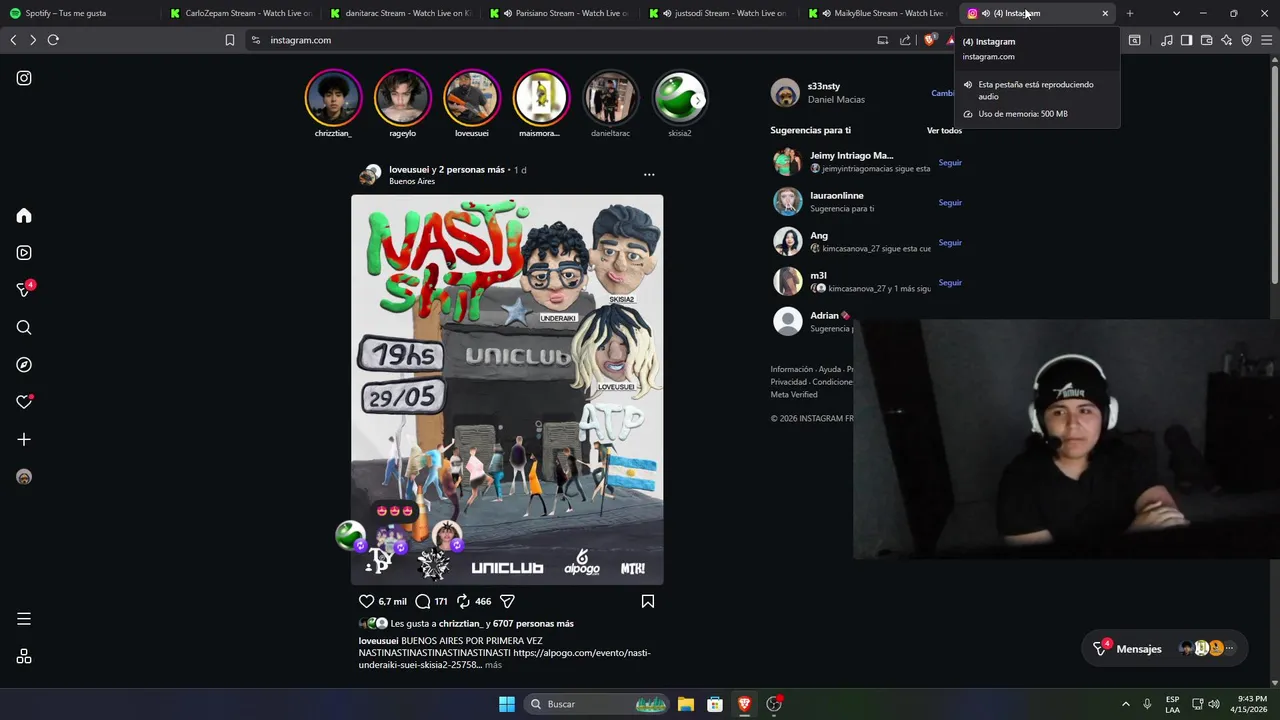Image resolution: width=1280 pixels, height=720 pixels.
Task: Open a new browser tab with plus
Action: click(x=1130, y=13)
